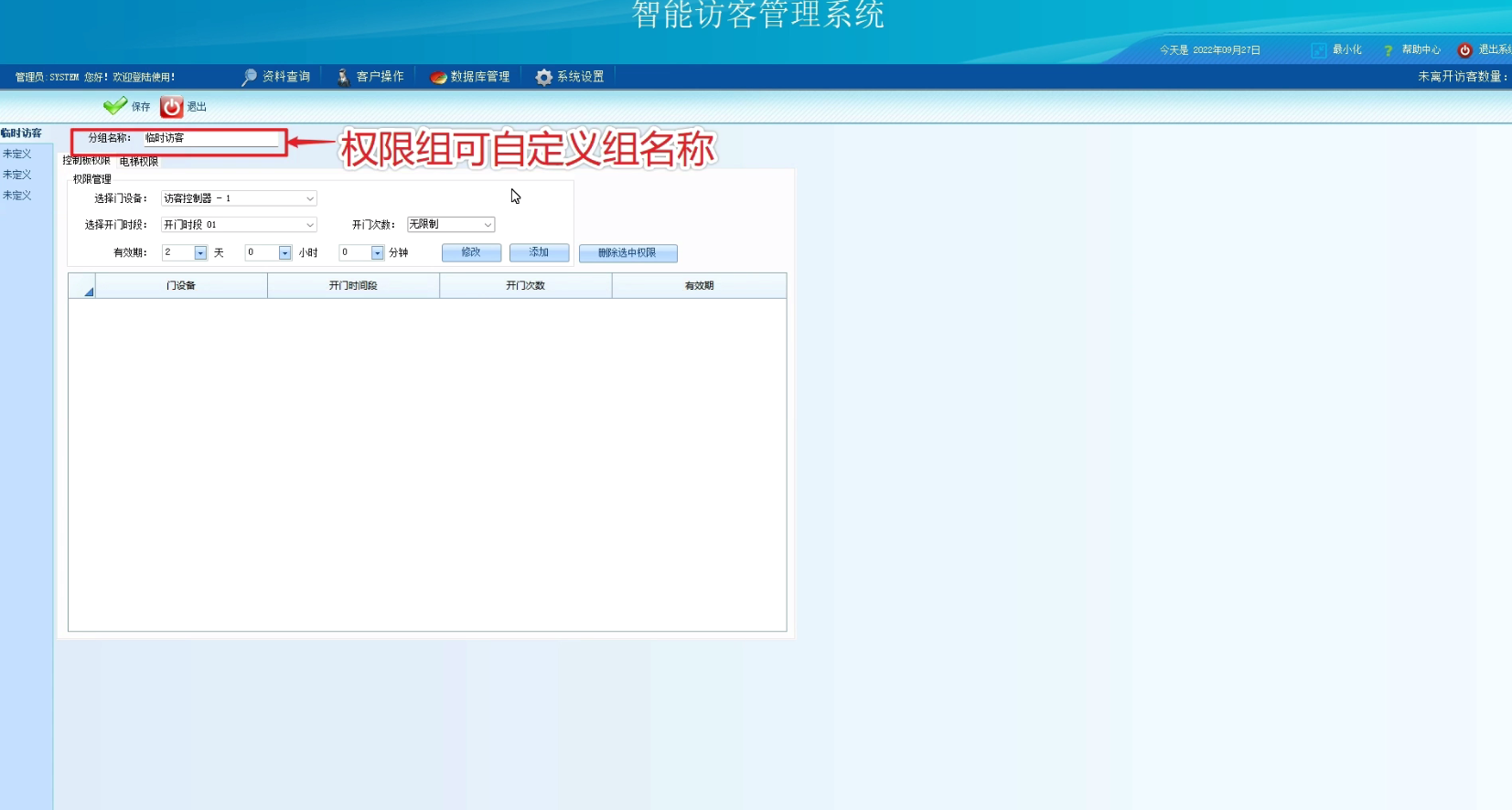The image size is (1512, 810).
Task: Select the first 未定义 group in sidebar
Action: point(17,155)
